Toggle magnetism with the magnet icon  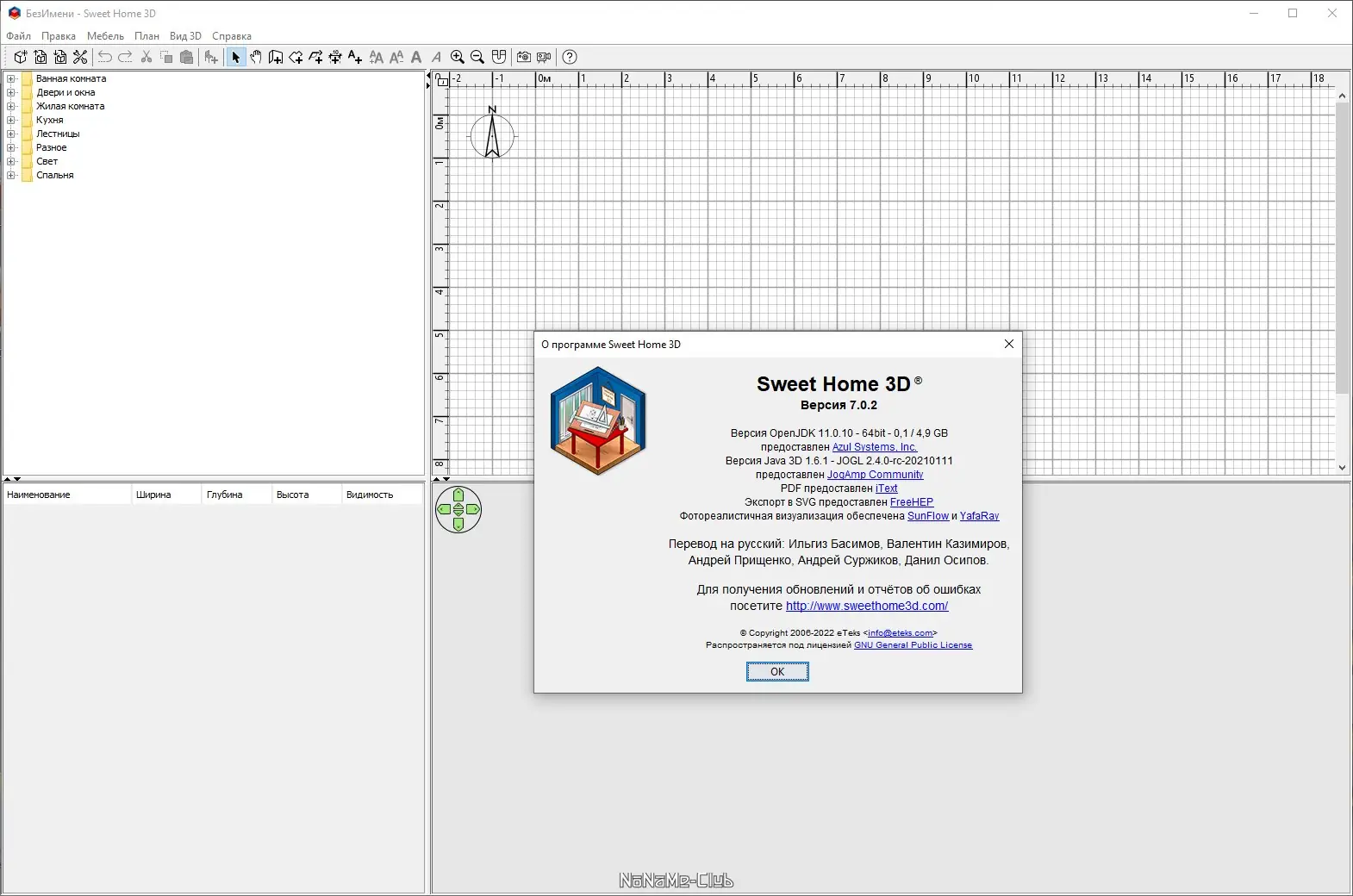click(x=499, y=57)
